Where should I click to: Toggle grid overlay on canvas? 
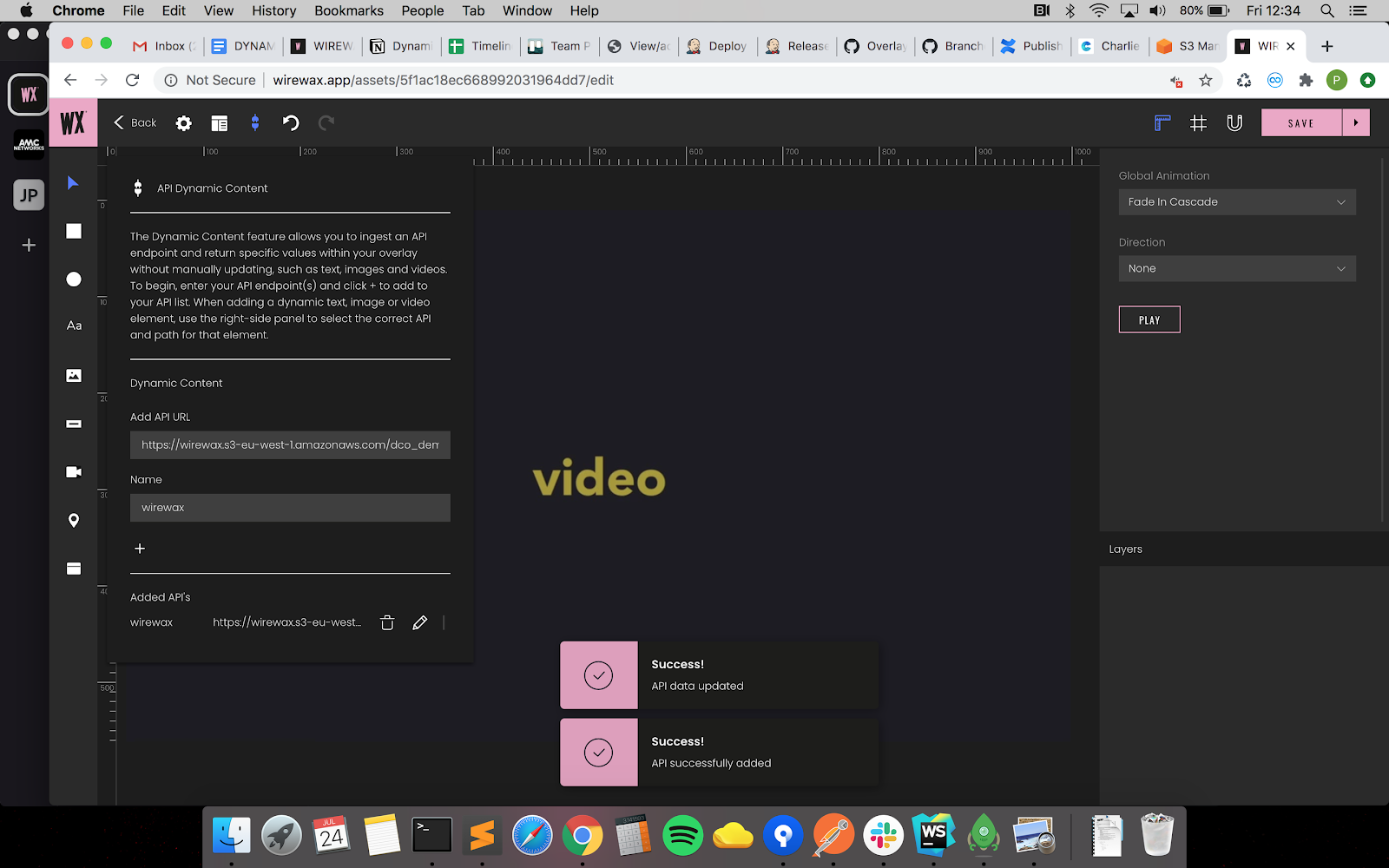1198,123
